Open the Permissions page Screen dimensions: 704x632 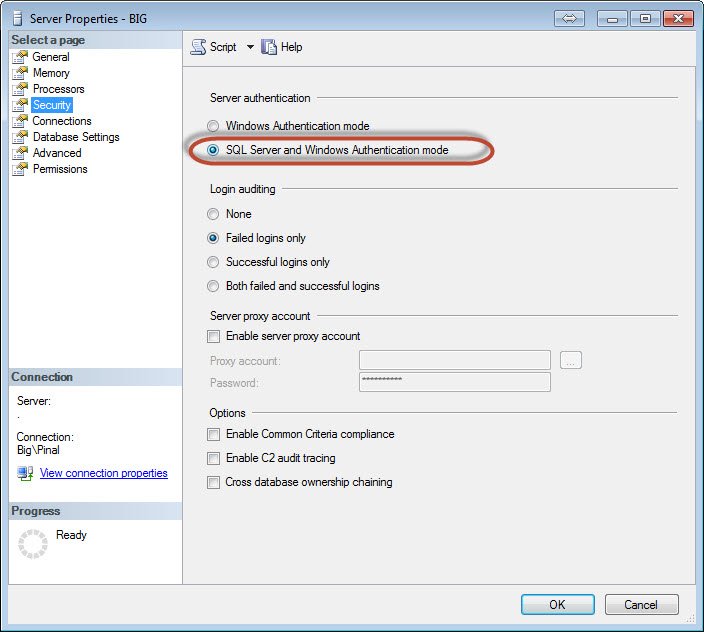click(60, 169)
